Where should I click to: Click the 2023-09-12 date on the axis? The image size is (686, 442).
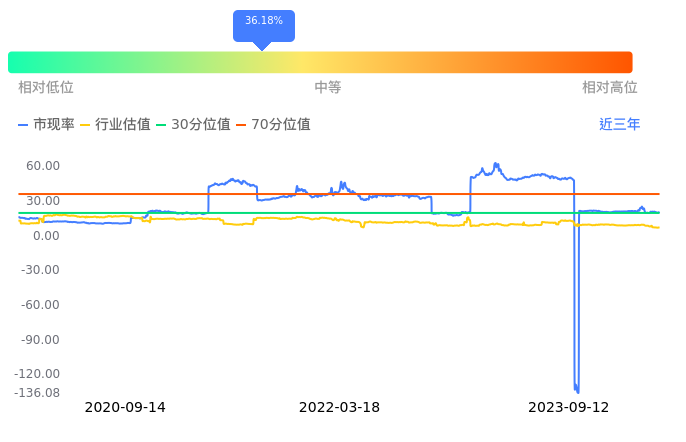tap(568, 408)
